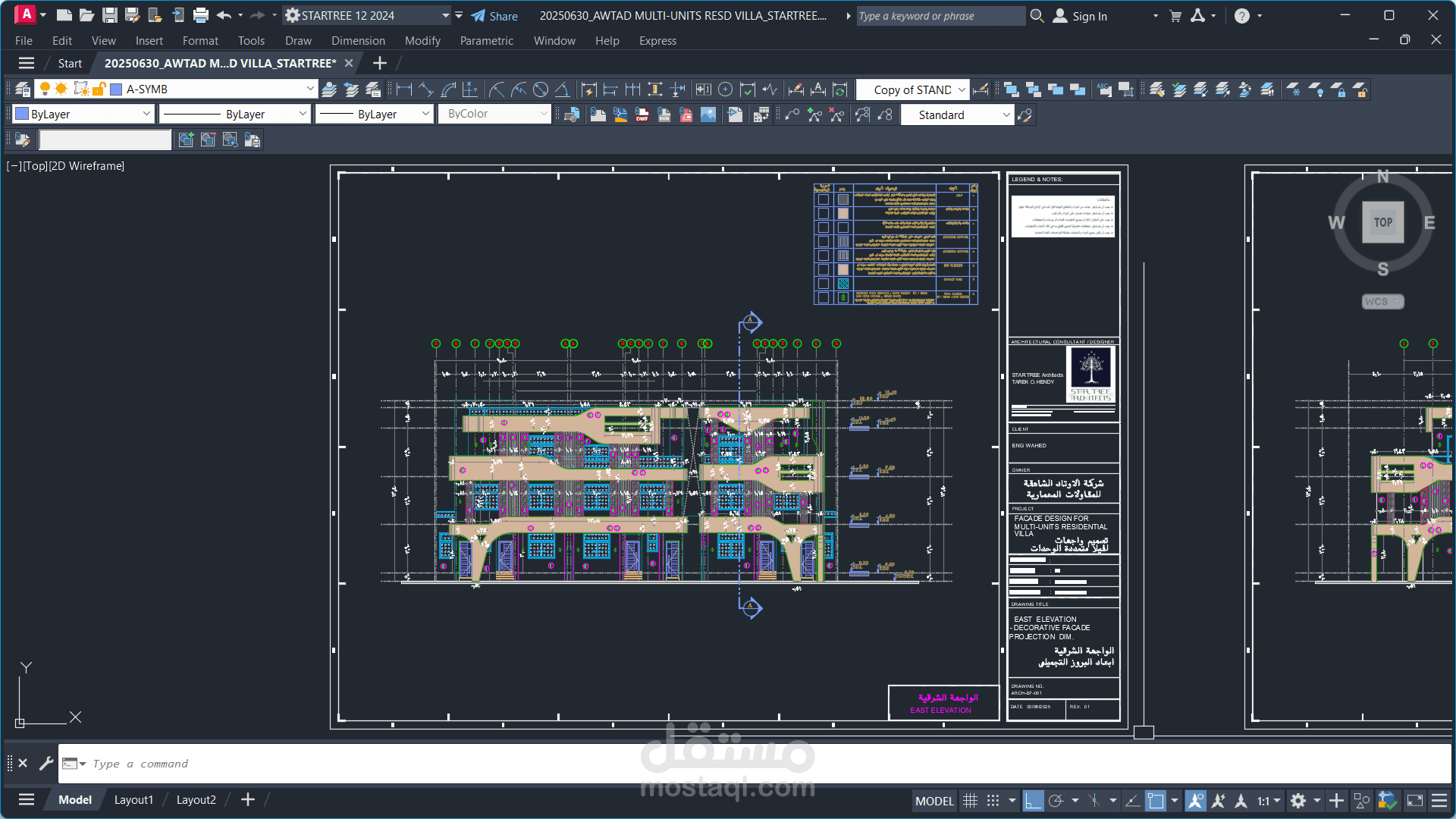Image resolution: width=1456 pixels, height=819 pixels.
Task: Click the ViewCube TOP face
Action: [1382, 222]
